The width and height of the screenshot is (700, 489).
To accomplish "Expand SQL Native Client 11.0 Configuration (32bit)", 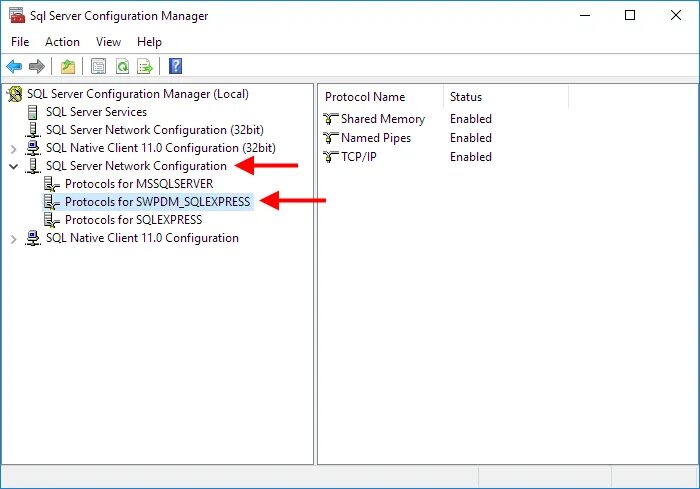I will 13,148.
